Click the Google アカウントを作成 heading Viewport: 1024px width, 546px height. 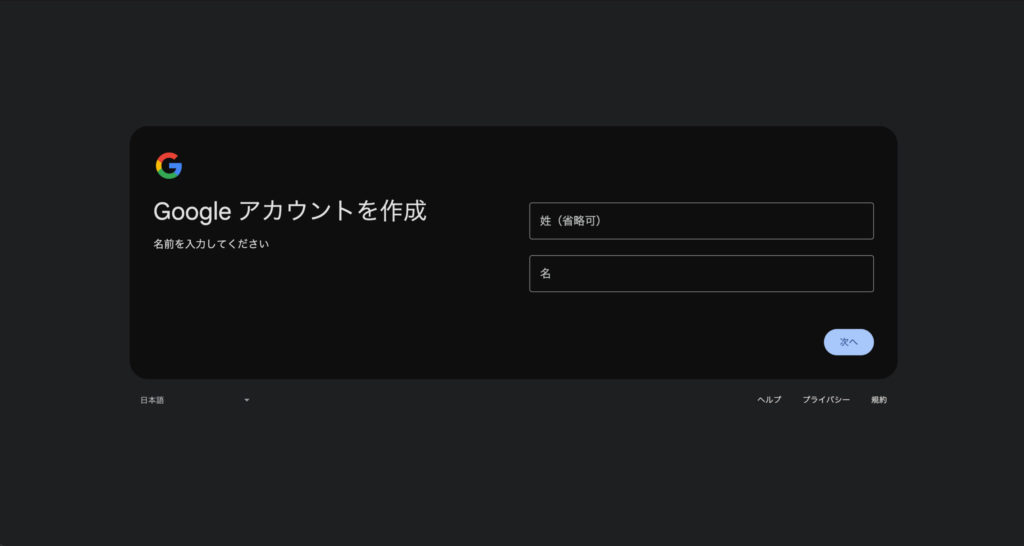290,211
